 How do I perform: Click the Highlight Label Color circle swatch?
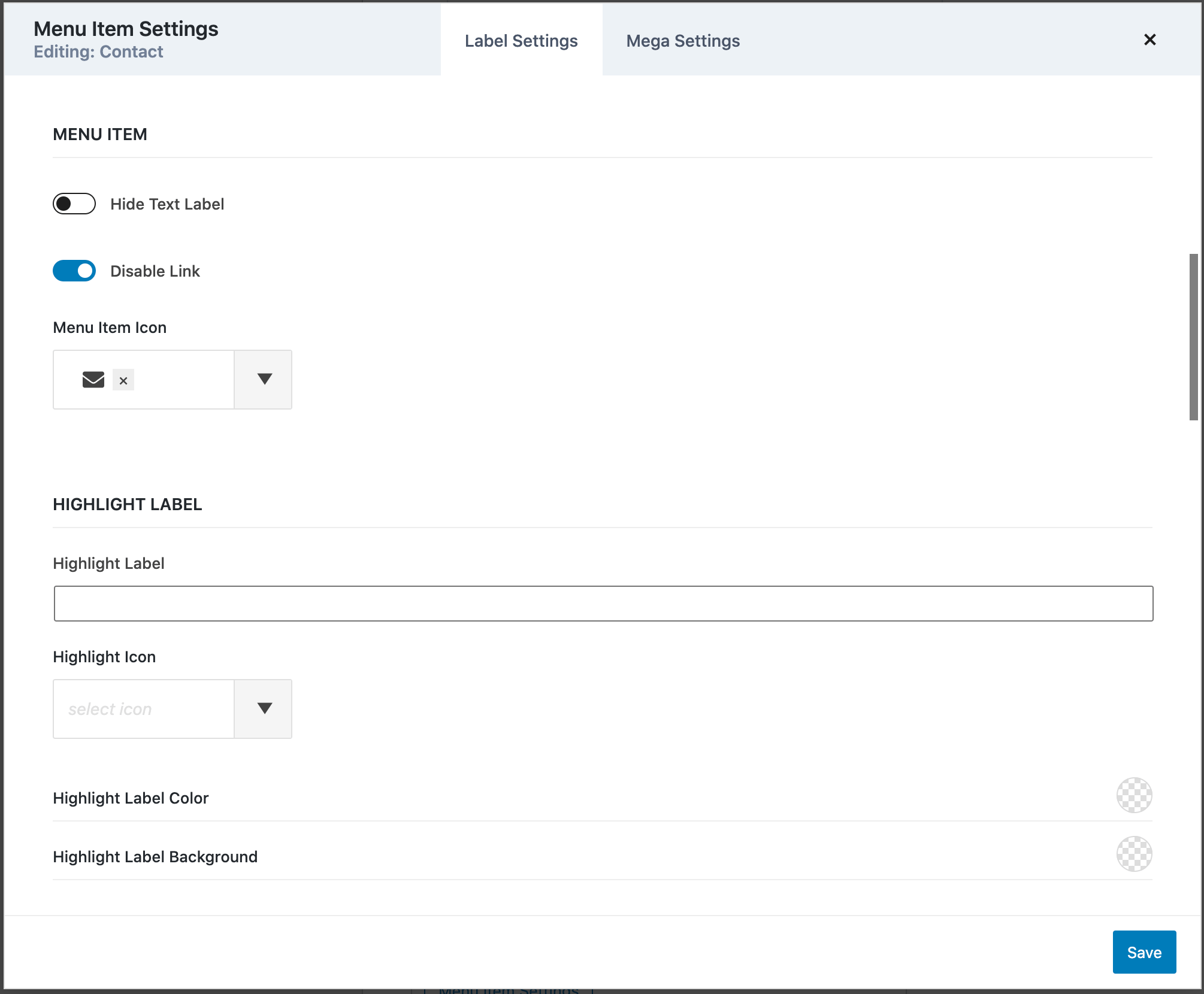(x=1134, y=796)
